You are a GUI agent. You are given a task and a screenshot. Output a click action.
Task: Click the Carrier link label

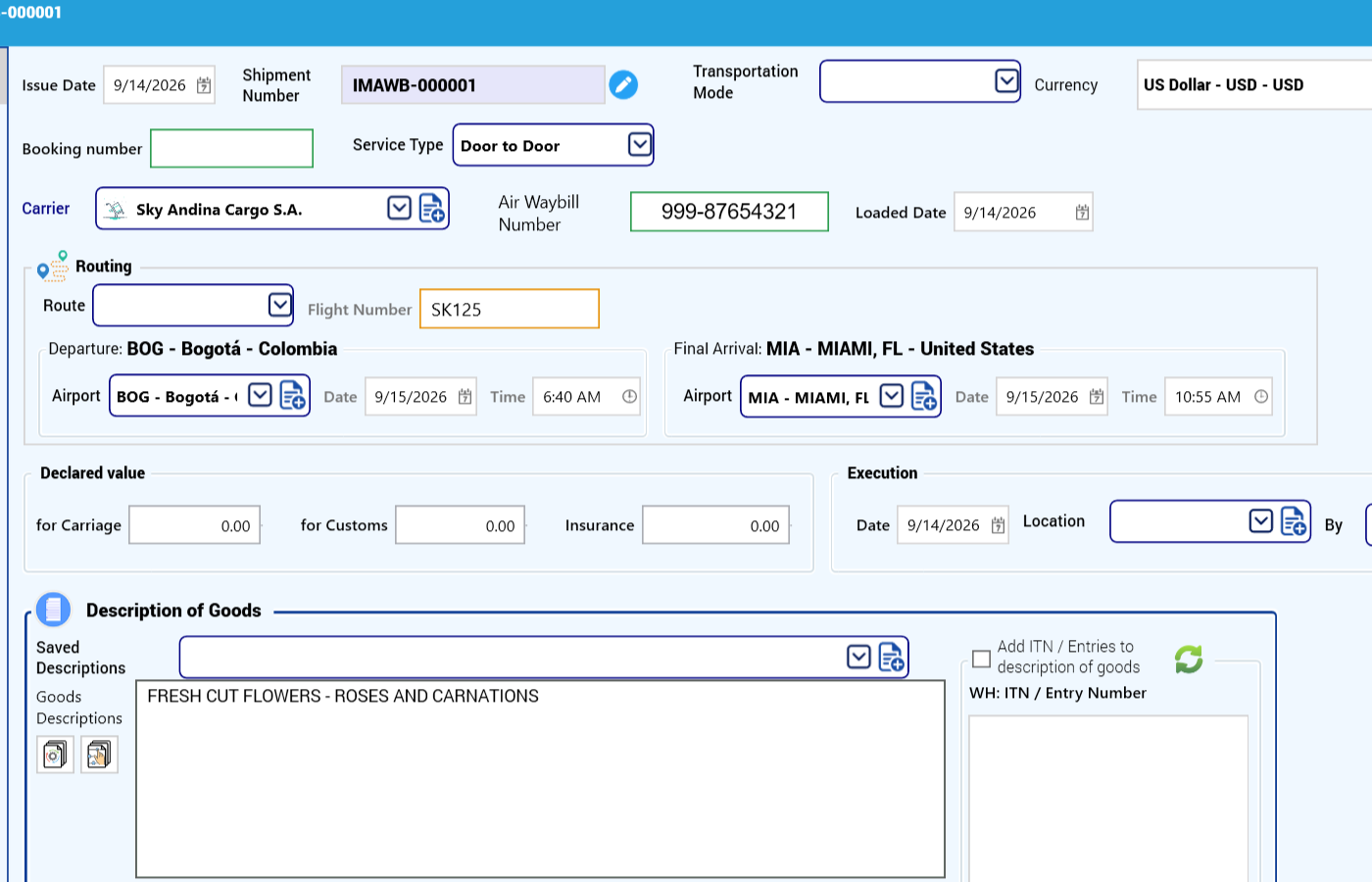click(x=46, y=209)
